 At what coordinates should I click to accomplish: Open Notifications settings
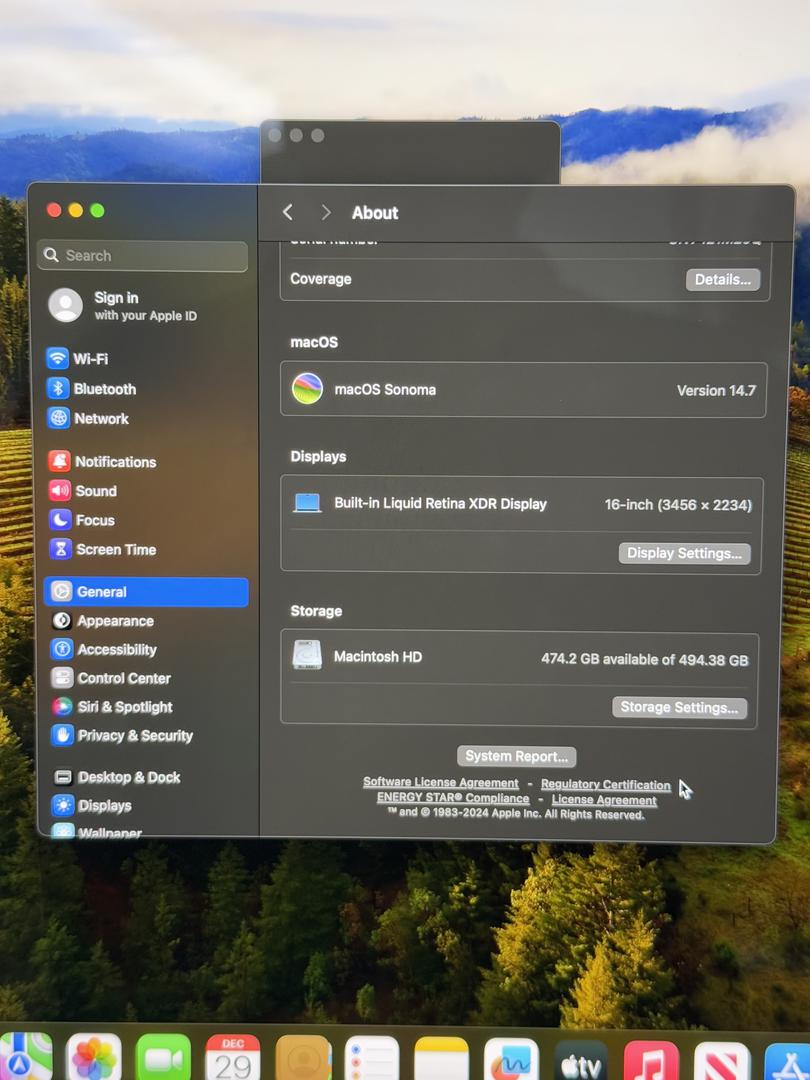pos(115,462)
